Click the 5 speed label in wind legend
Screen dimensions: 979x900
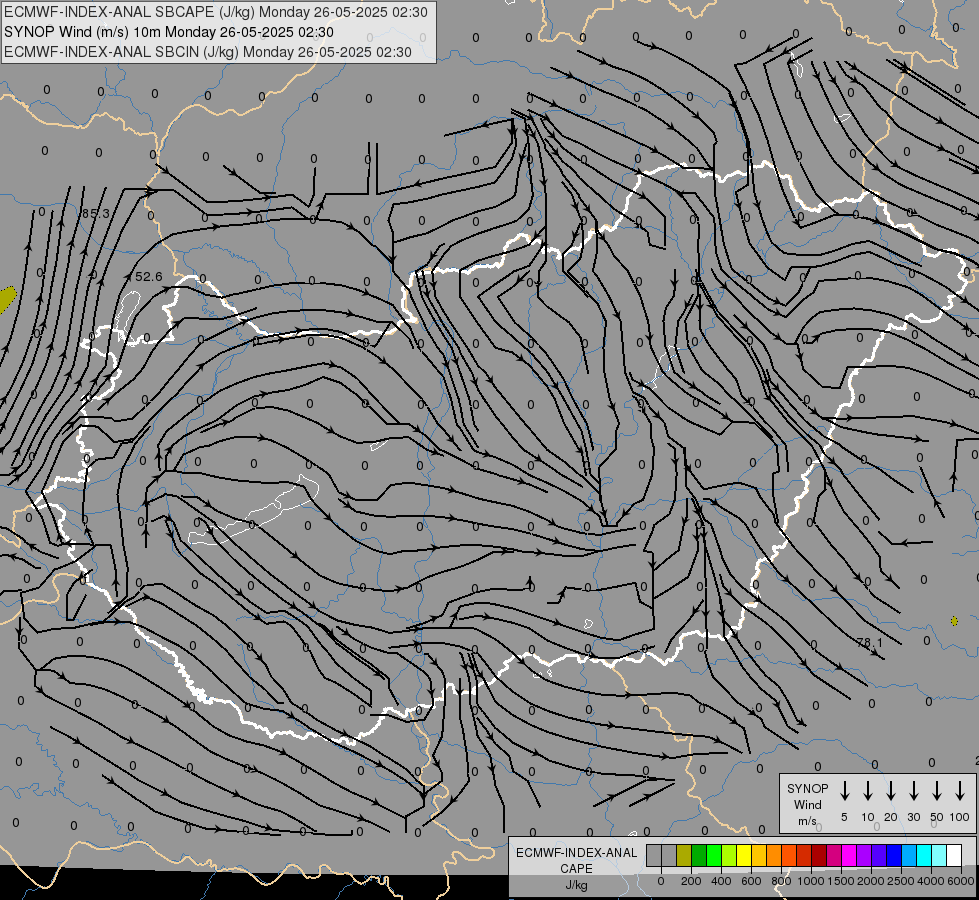pyautogui.click(x=844, y=817)
